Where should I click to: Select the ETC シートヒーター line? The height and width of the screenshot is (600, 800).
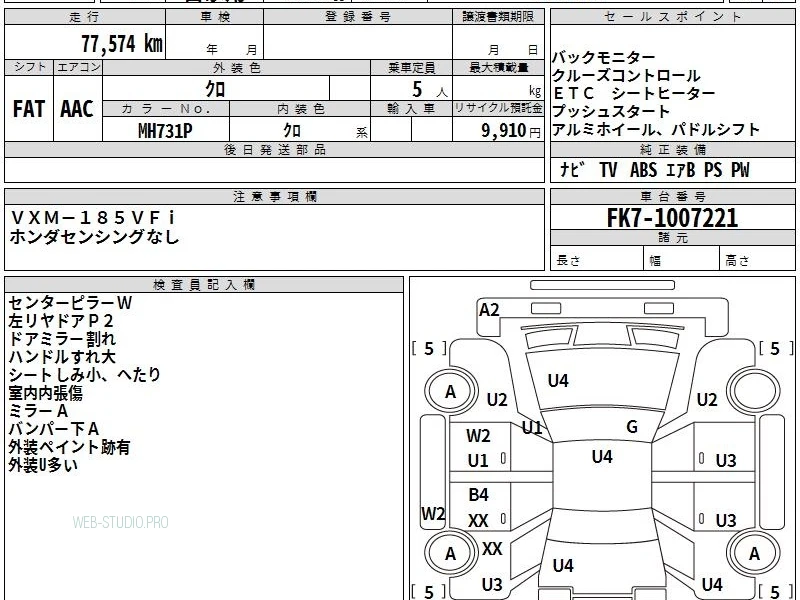click(634, 93)
